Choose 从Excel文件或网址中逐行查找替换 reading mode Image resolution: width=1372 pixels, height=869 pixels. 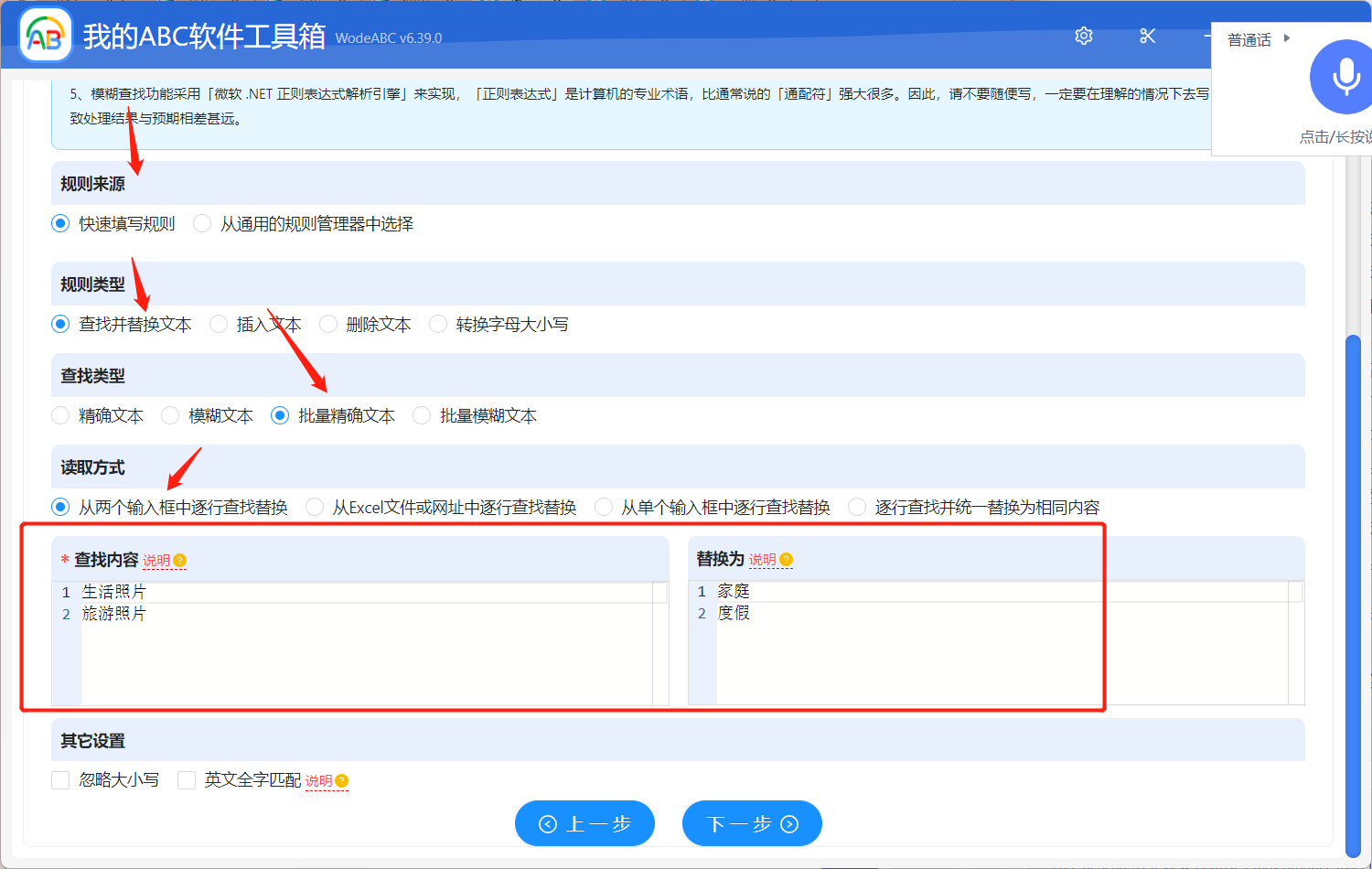click(315, 506)
